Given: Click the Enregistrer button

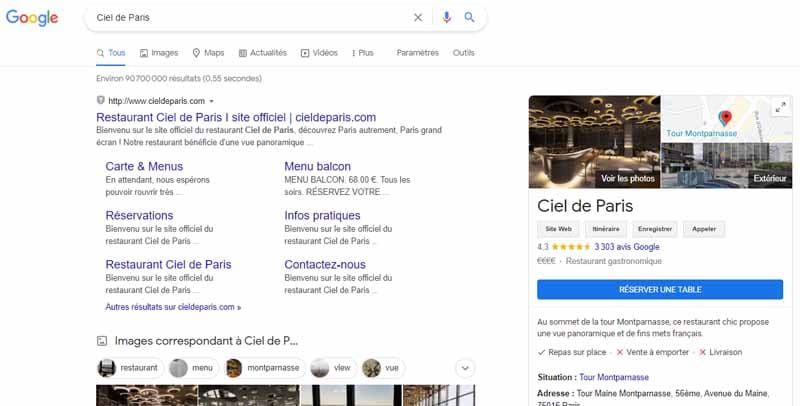Looking at the screenshot, I should [655, 229].
